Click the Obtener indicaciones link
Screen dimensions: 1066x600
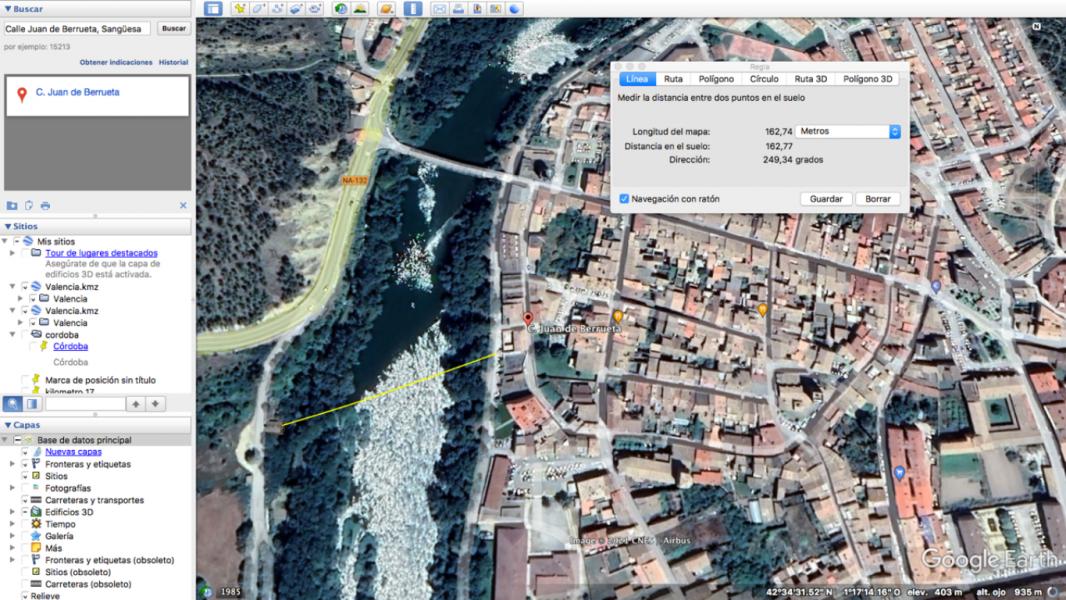pyautogui.click(x=116, y=62)
